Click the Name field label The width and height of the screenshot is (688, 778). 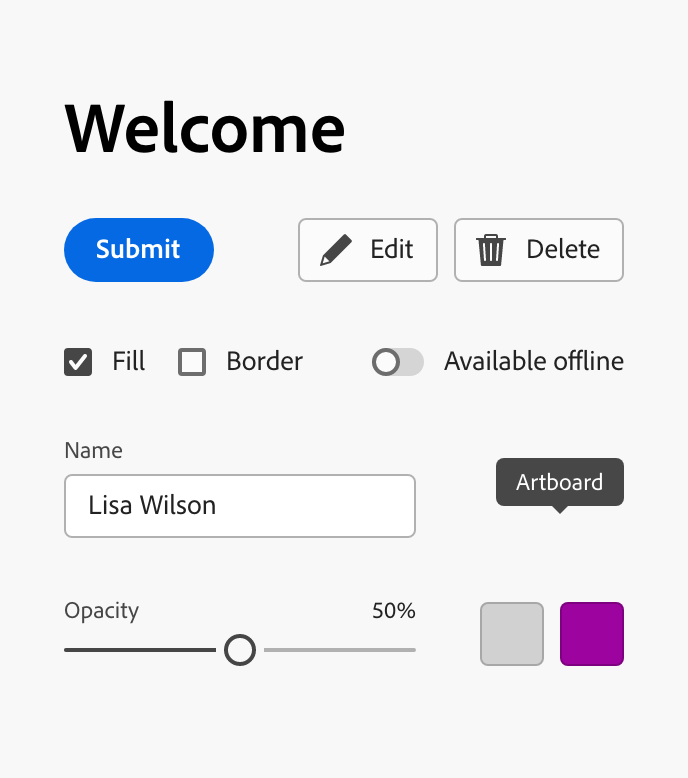pos(93,451)
